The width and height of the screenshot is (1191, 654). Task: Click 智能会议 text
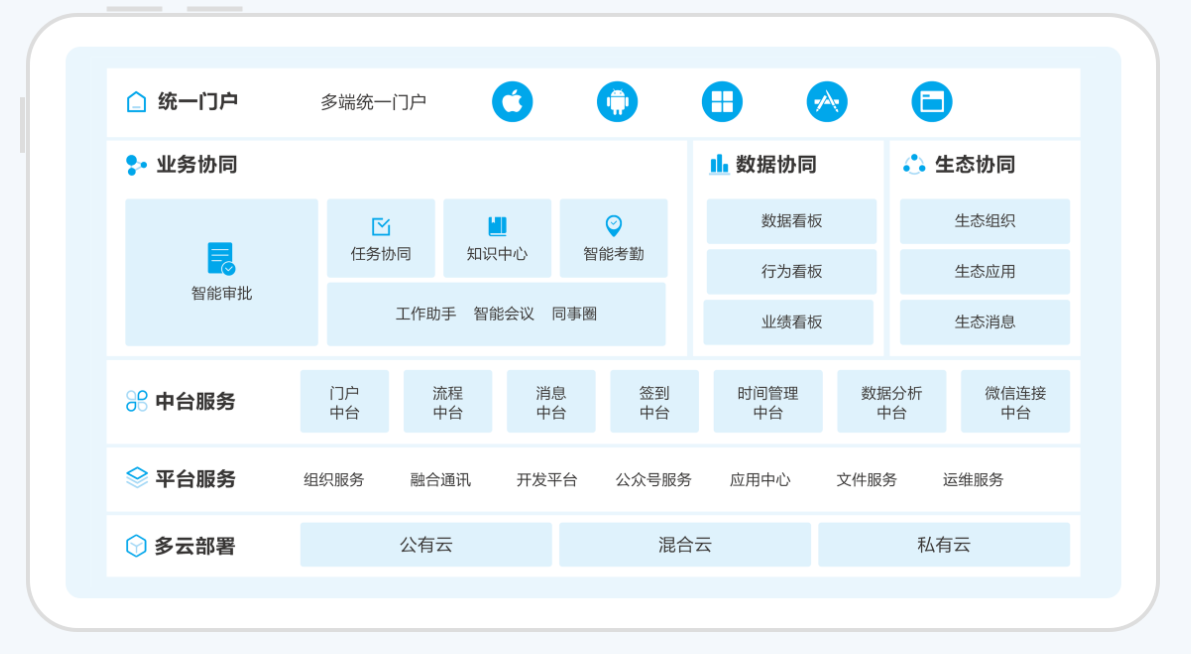click(504, 314)
